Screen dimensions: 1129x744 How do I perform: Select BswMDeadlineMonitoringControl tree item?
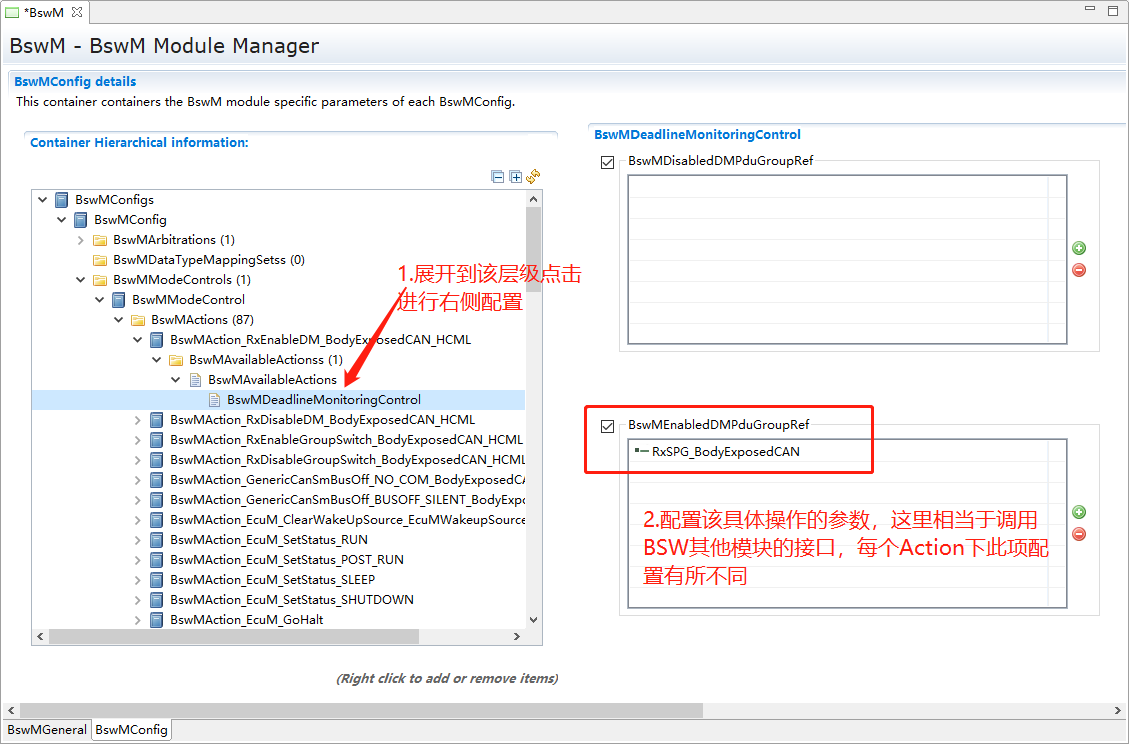[x=323, y=400]
